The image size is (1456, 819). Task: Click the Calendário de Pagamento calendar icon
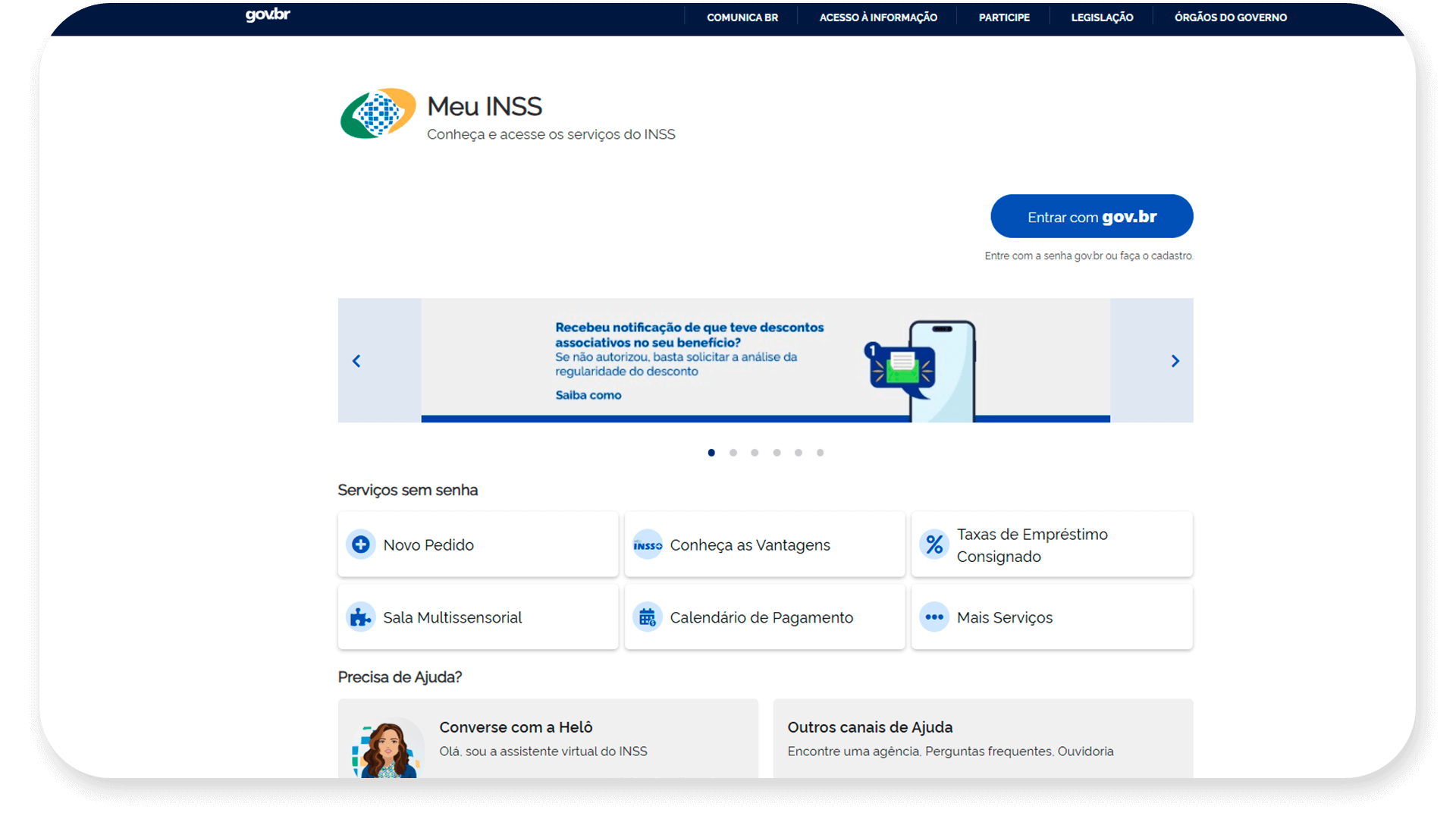tap(648, 617)
